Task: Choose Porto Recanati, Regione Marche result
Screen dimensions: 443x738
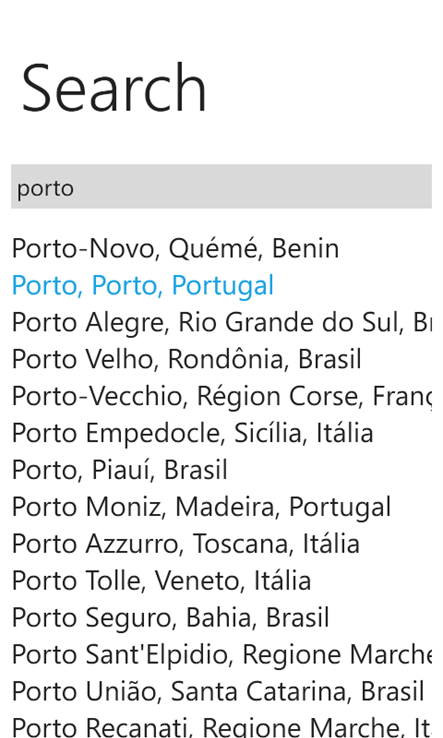Action: pos(221,726)
